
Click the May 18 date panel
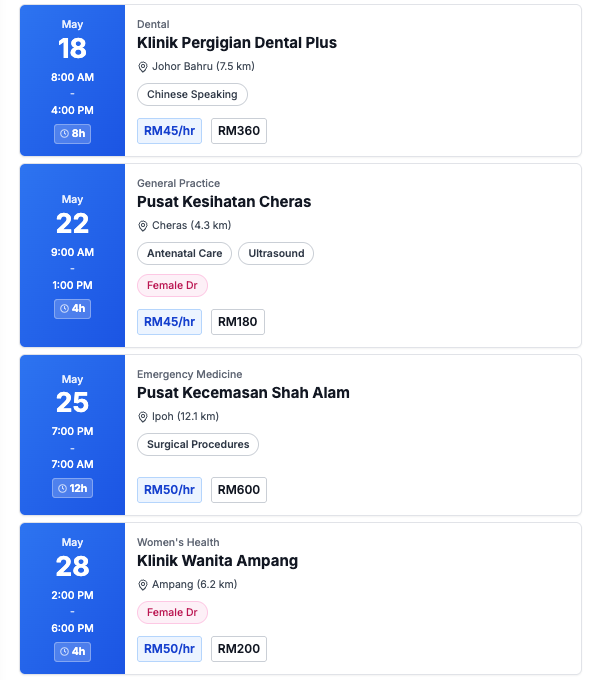pos(72,80)
